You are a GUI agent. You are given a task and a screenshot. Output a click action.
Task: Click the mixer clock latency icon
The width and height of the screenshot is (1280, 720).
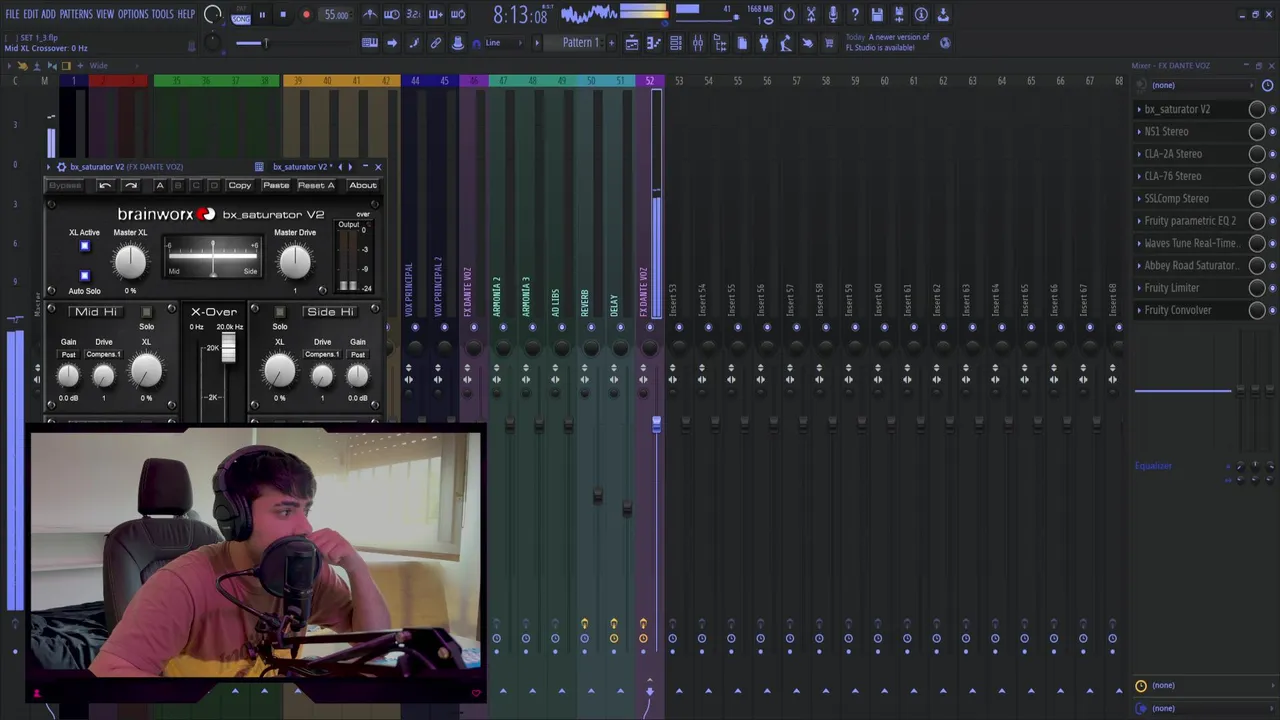(1267, 86)
